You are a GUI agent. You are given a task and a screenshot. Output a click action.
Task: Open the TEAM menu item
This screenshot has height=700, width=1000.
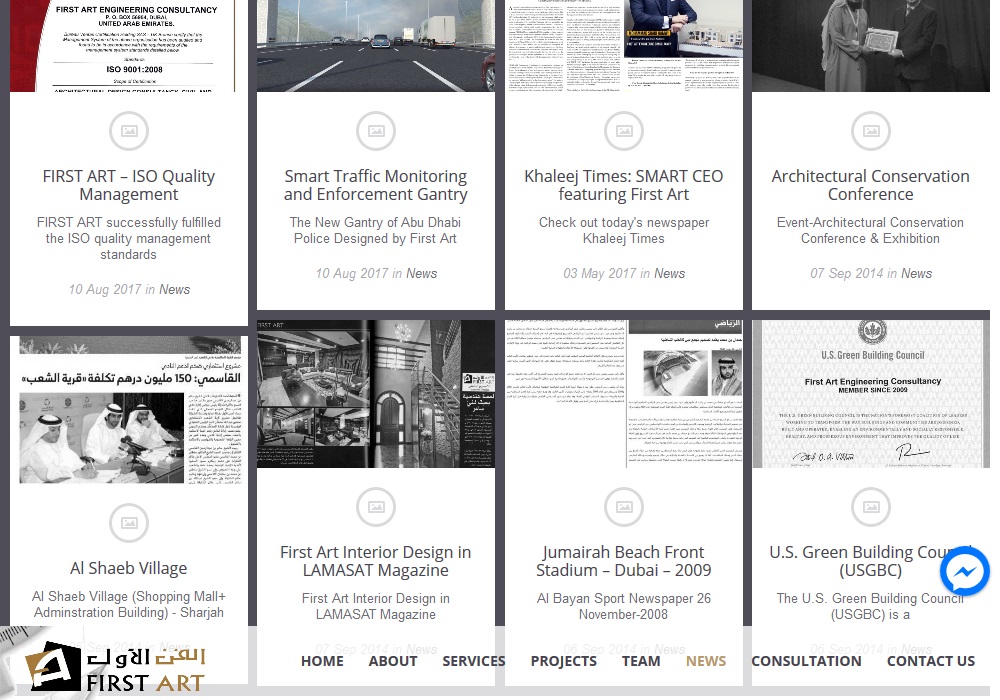pos(641,661)
